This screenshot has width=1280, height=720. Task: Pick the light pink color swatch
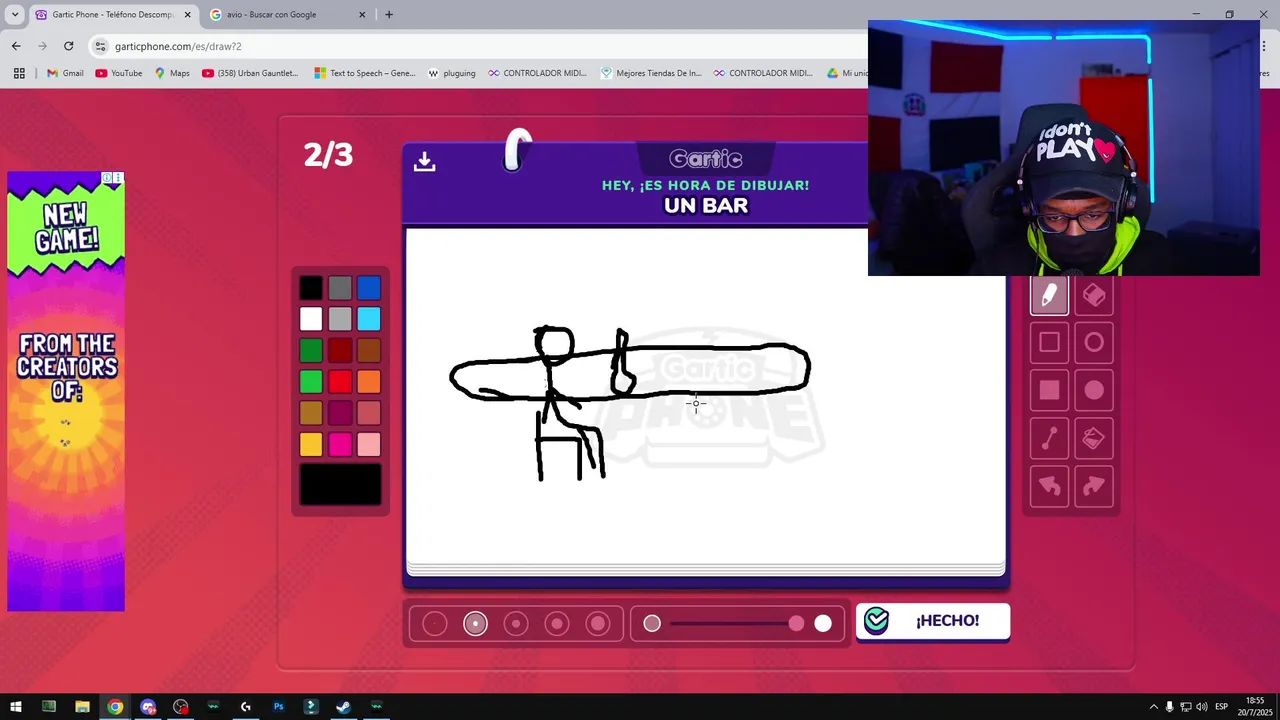369,444
